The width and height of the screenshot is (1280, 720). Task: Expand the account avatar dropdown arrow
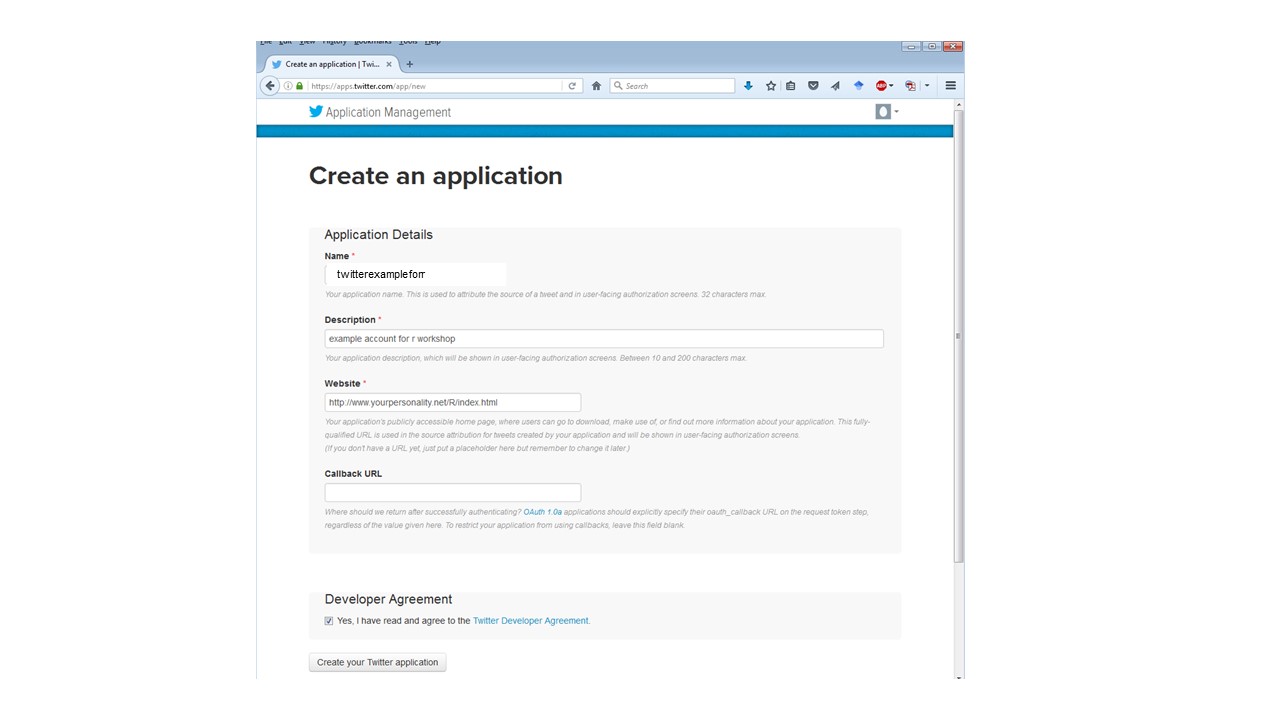coord(896,112)
